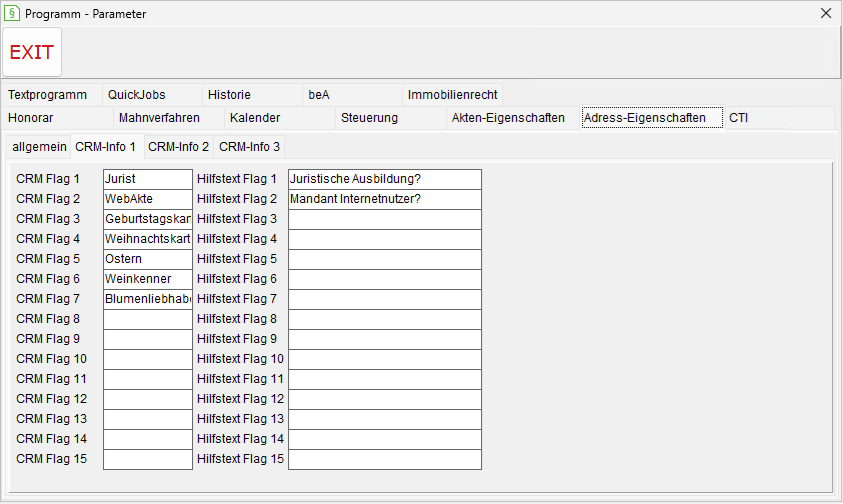
Task: Focus the empty Hilfstext Flag 5 field
Action: tap(385, 259)
